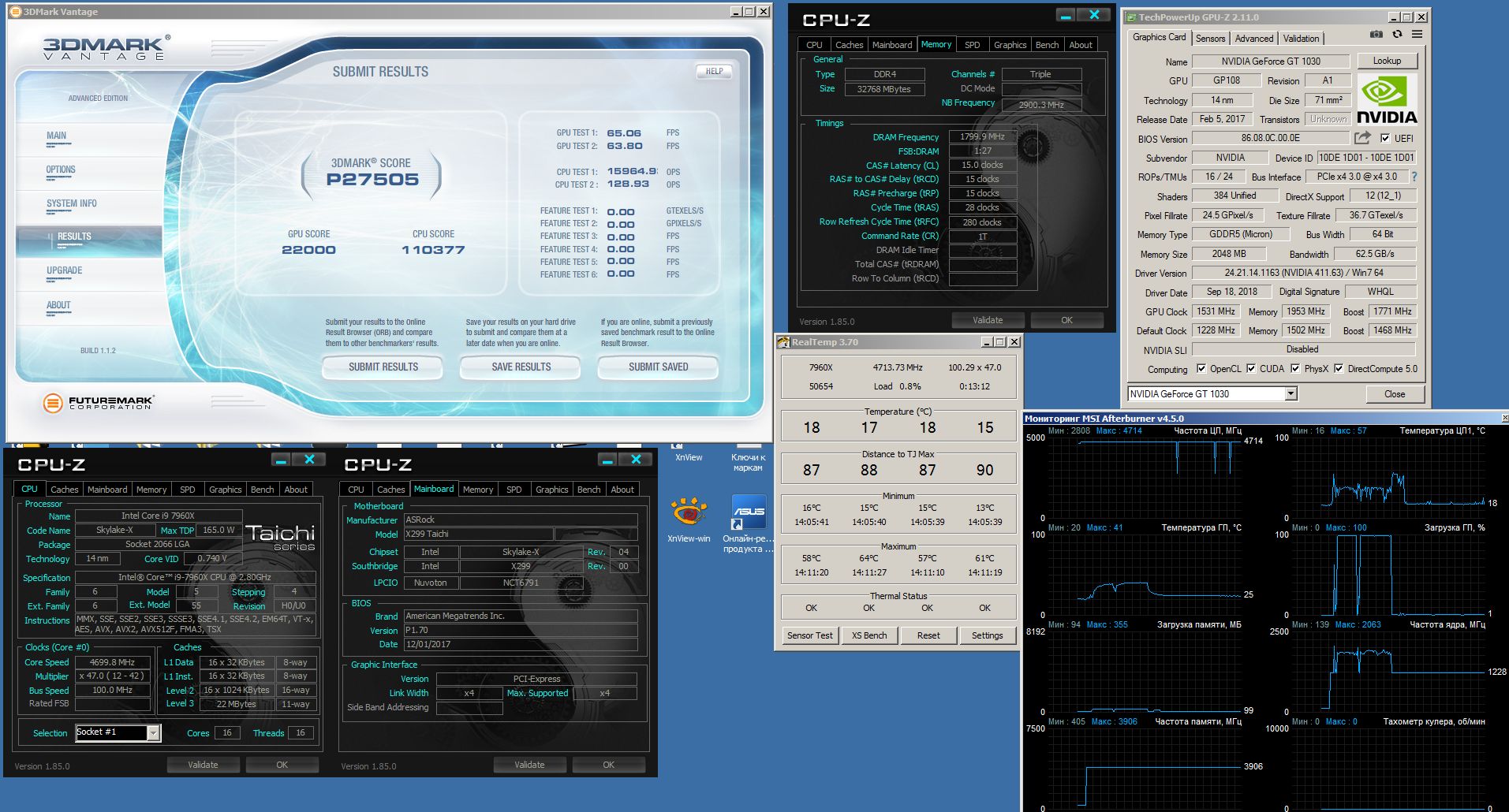Click the Afterburner memory clock graph
The width and height of the screenshot is (1509, 812).
point(1145,769)
